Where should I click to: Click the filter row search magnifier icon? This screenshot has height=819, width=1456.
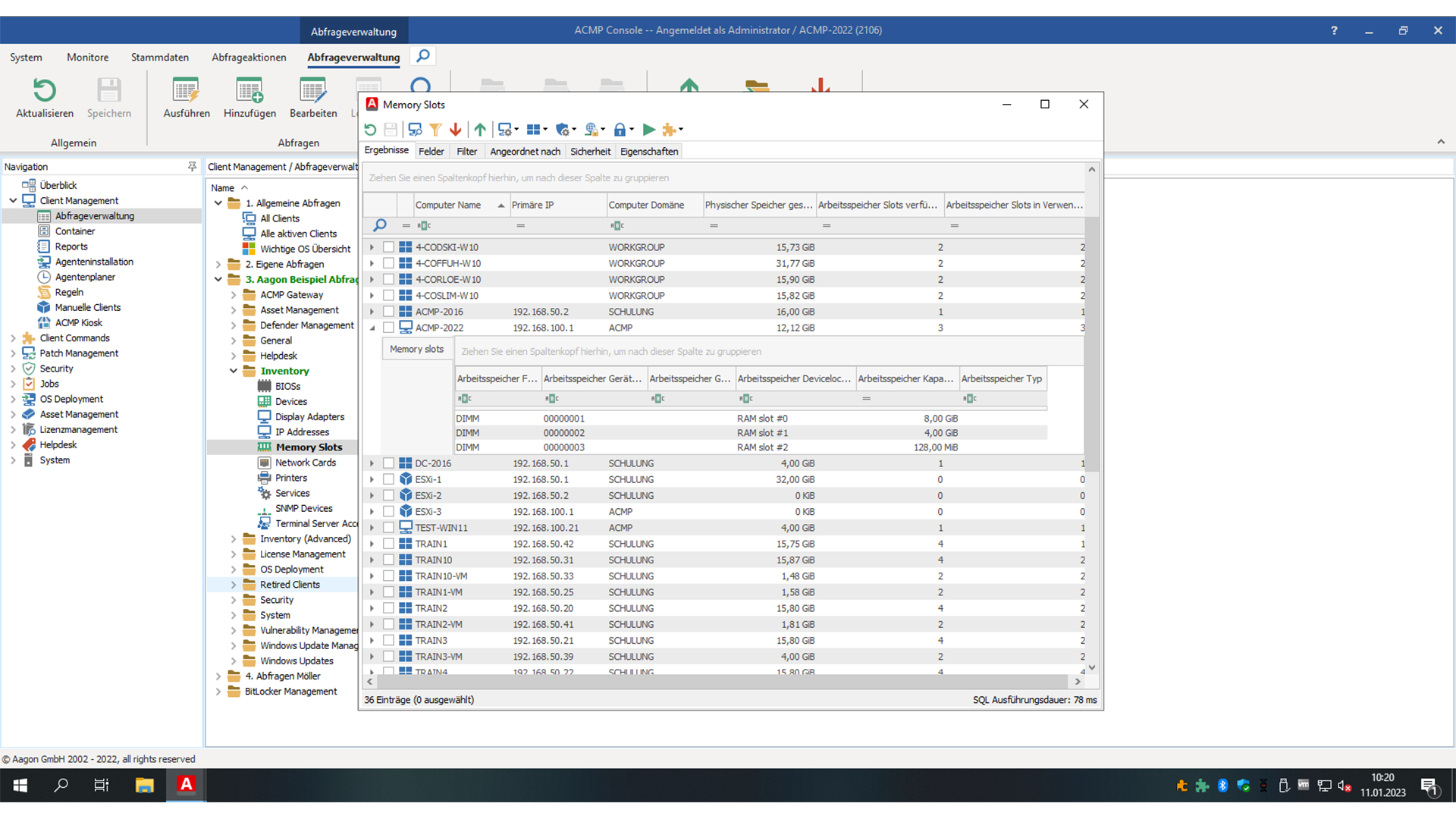pyautogui.click(x=380, y=225)
